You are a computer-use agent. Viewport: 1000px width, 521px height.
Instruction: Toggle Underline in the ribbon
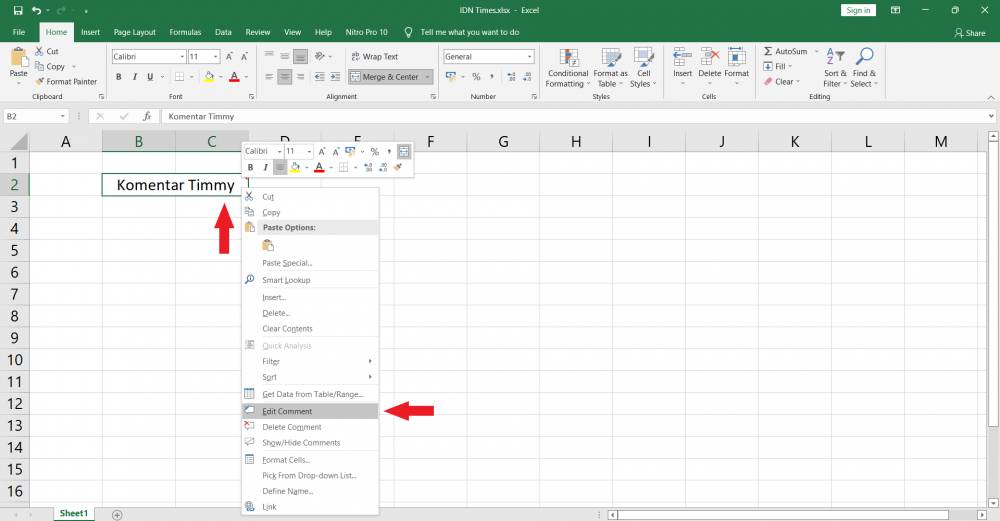pyautogui.click(x=150, y=77)
